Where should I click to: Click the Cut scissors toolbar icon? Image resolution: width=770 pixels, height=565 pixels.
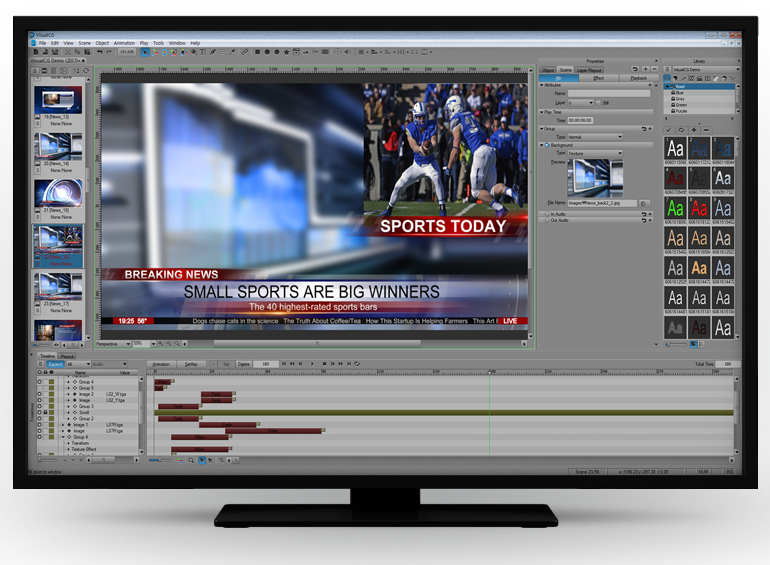(68, 52)
